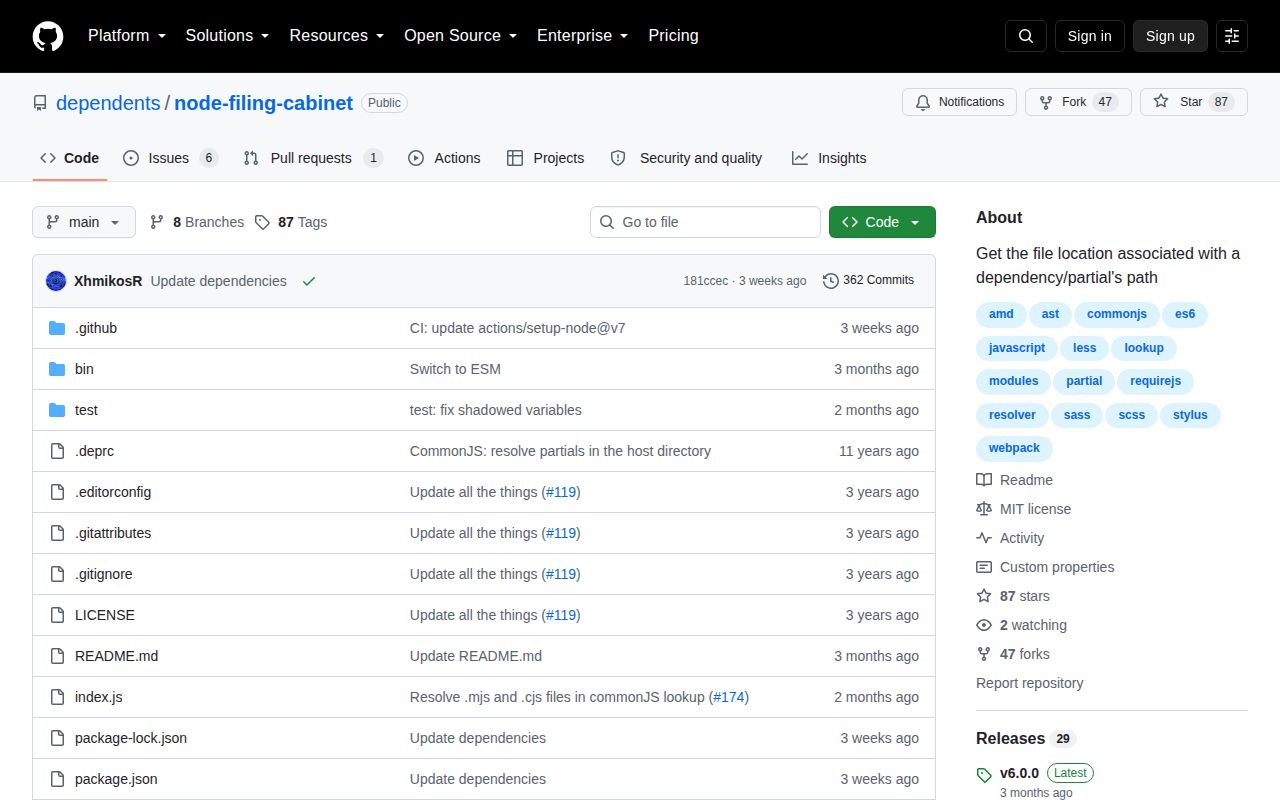Open commit 181ccec

(706, 281)
